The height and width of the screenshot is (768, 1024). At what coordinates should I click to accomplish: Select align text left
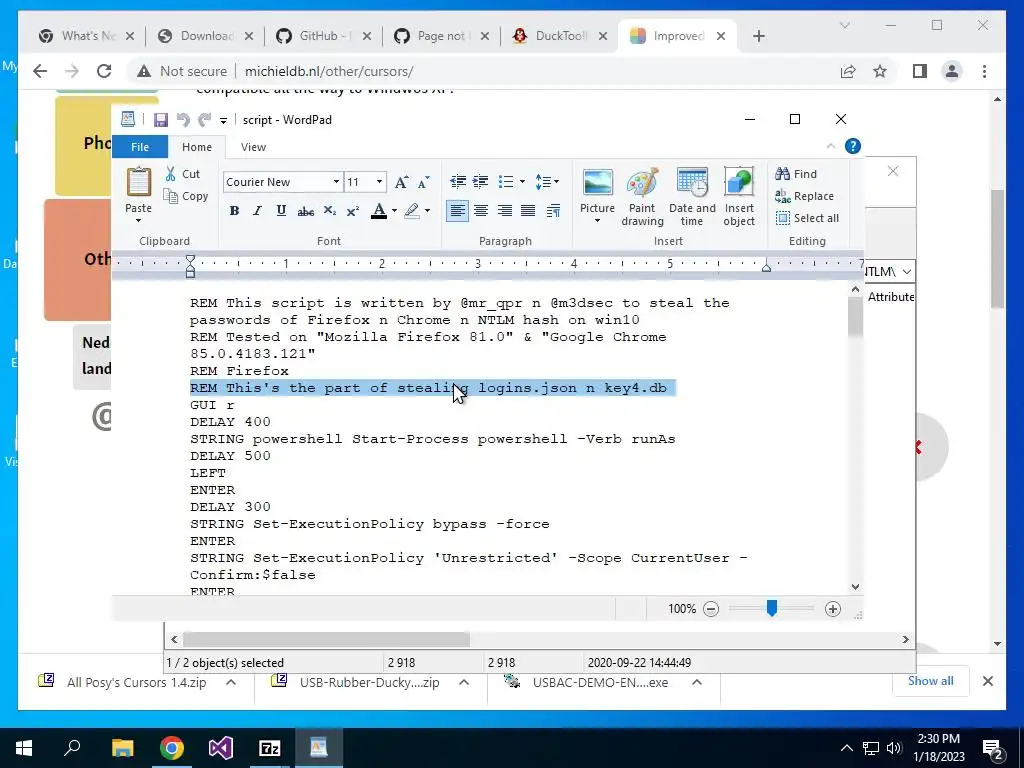pyautogui.click(x=458, y=210)
